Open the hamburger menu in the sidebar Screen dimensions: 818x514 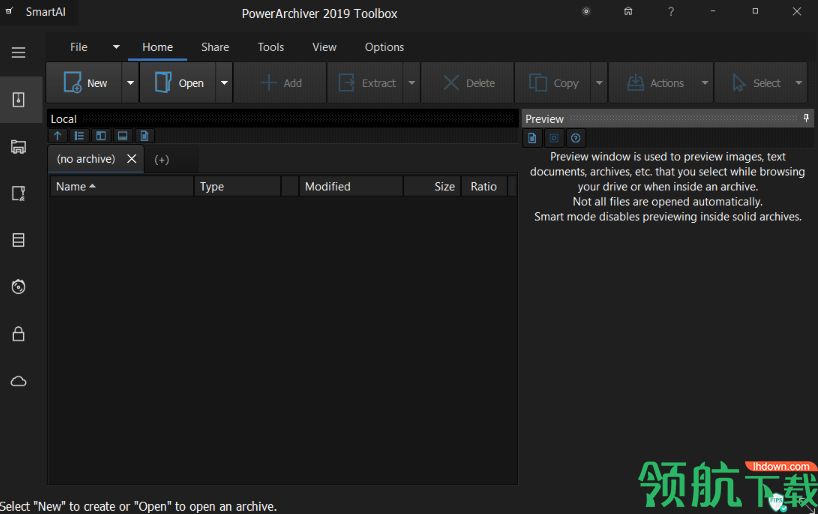(19, 53)
